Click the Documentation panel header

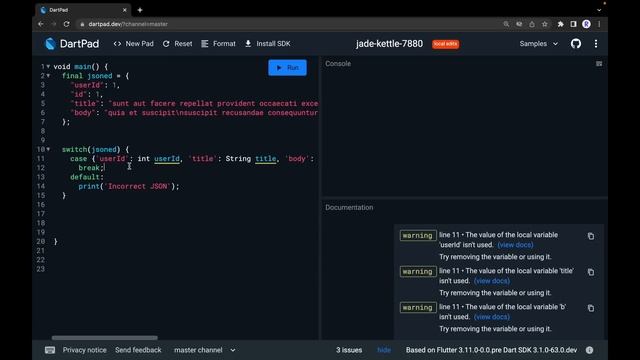pos(349,207)
